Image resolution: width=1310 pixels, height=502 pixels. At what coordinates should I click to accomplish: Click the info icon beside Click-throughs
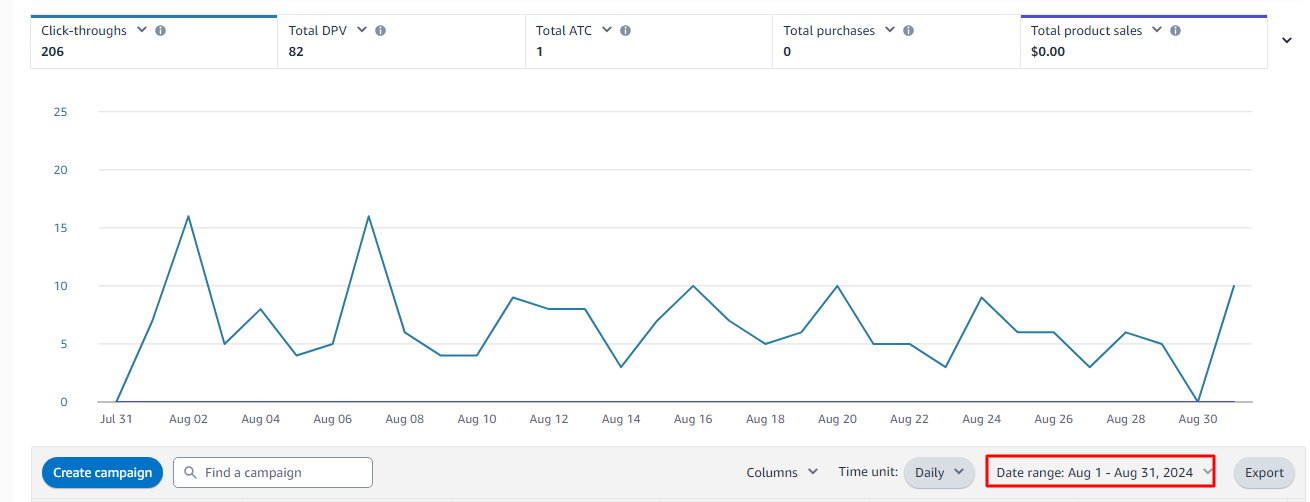pos(161,31)
